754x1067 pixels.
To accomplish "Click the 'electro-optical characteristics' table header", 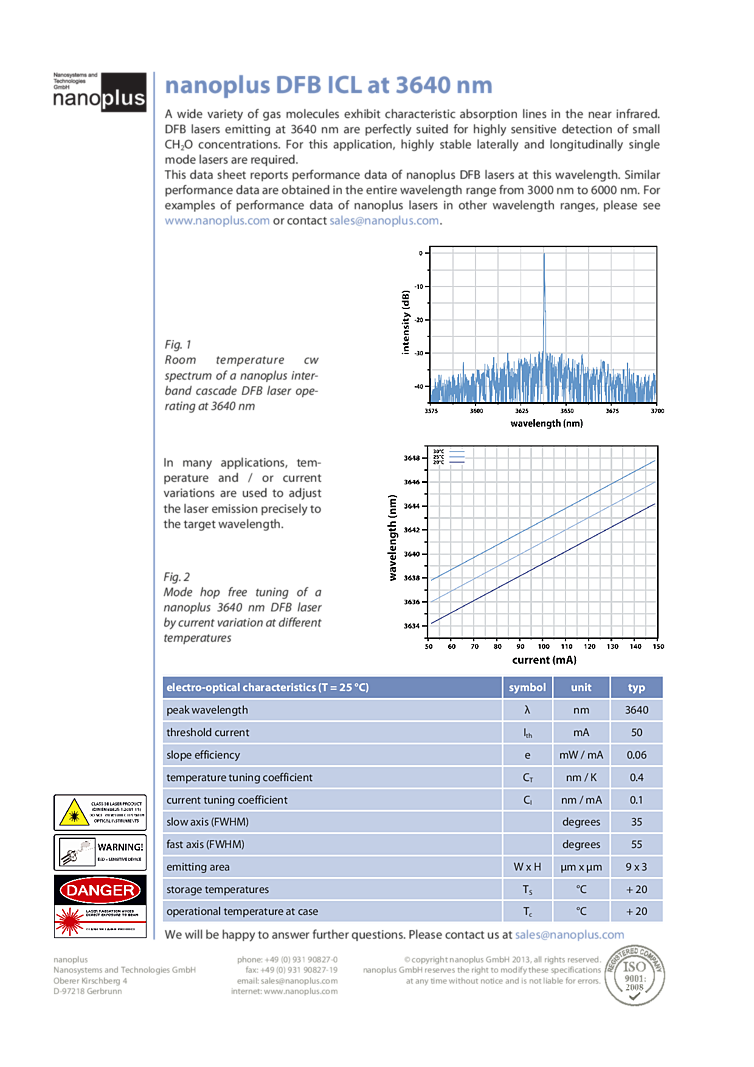I will [x=267, y=687].
